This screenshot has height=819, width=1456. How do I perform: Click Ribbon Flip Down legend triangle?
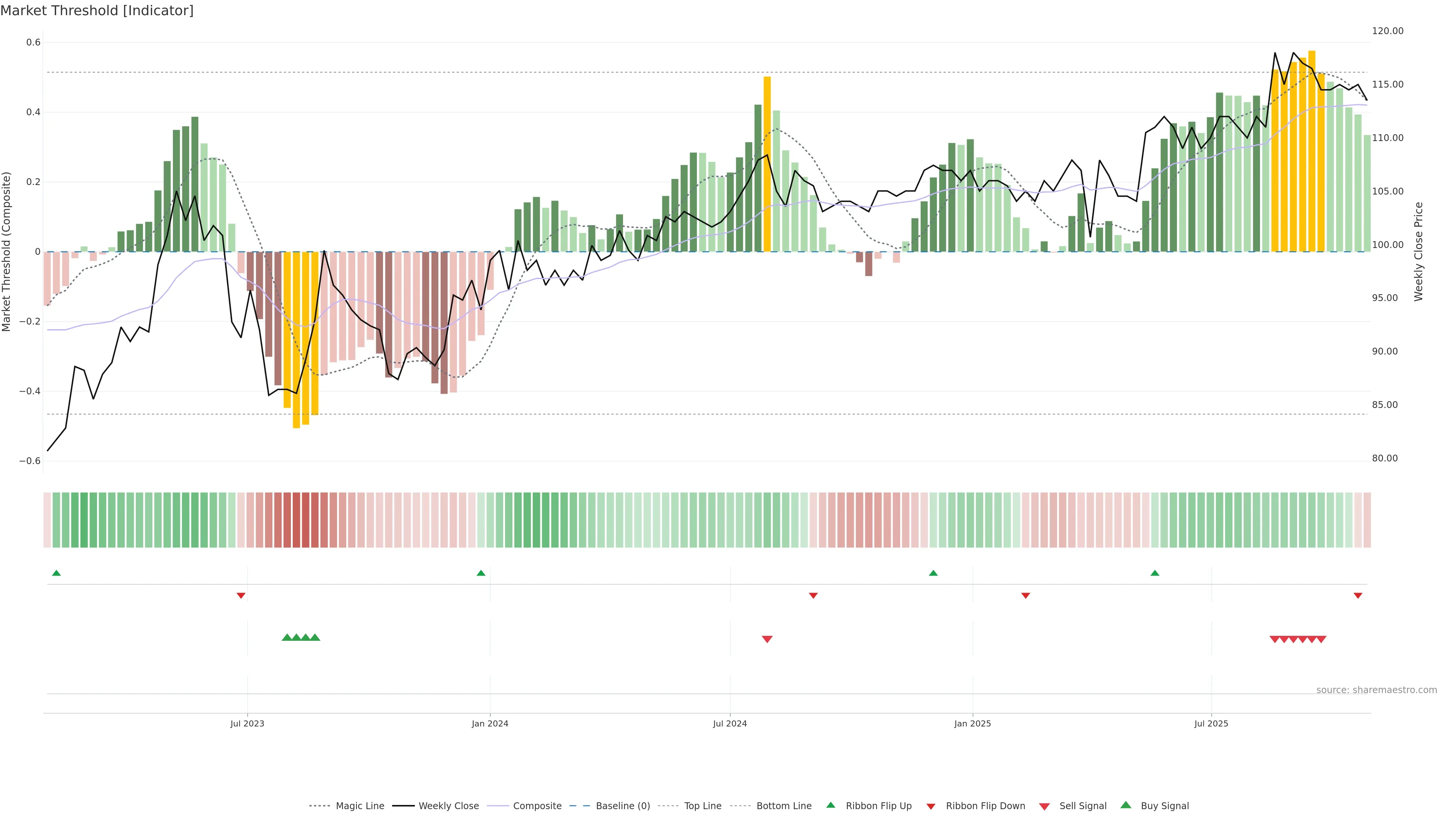[931, 806]
